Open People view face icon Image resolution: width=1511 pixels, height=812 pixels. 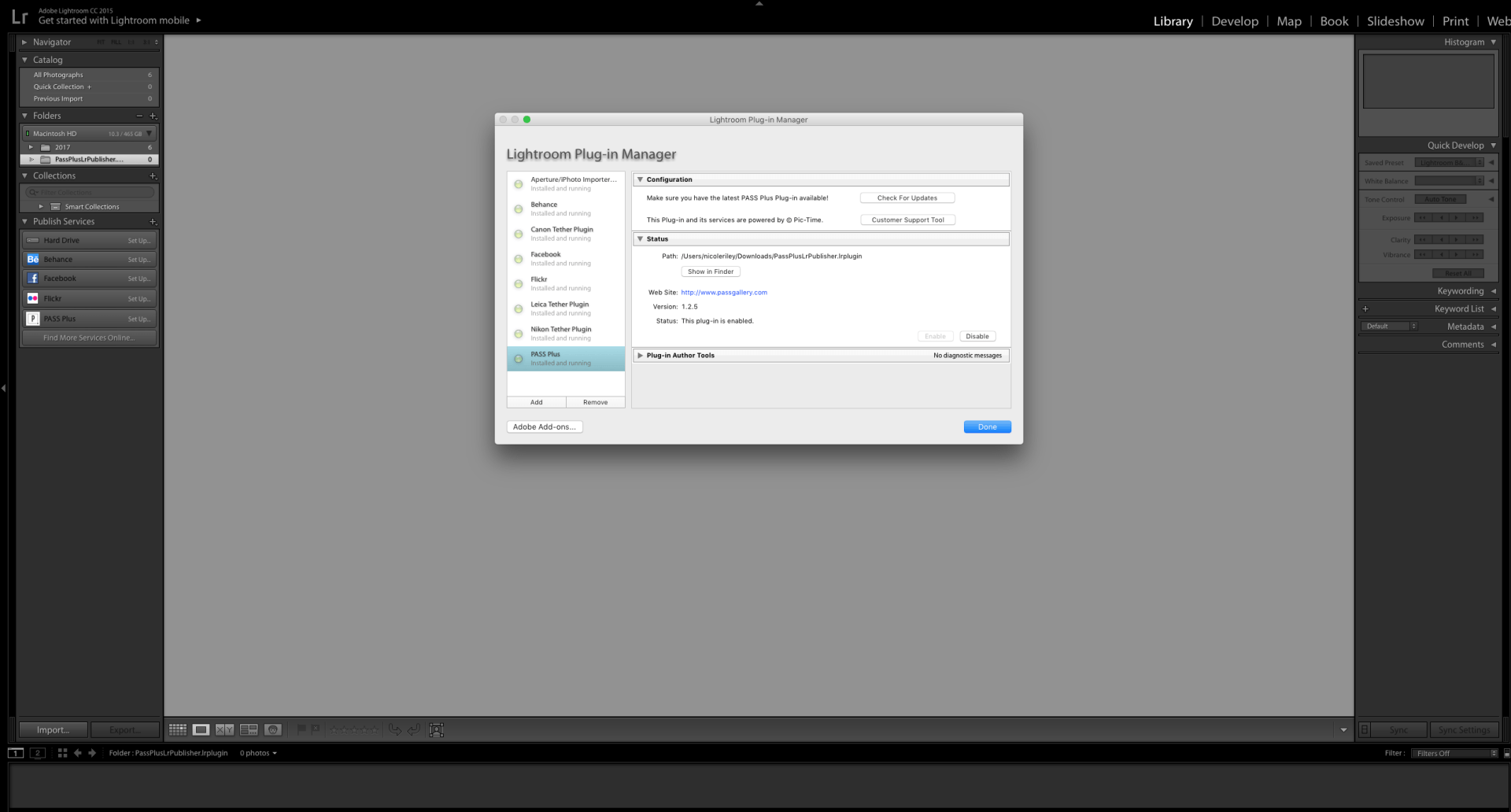pos(273,730)
